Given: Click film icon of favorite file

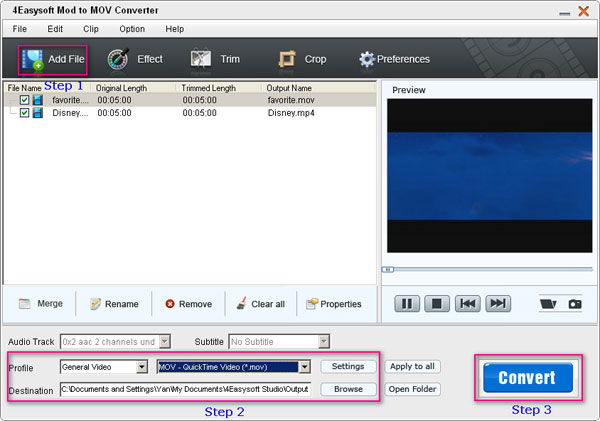Looking at the screenshot, I should coord(38,100).
